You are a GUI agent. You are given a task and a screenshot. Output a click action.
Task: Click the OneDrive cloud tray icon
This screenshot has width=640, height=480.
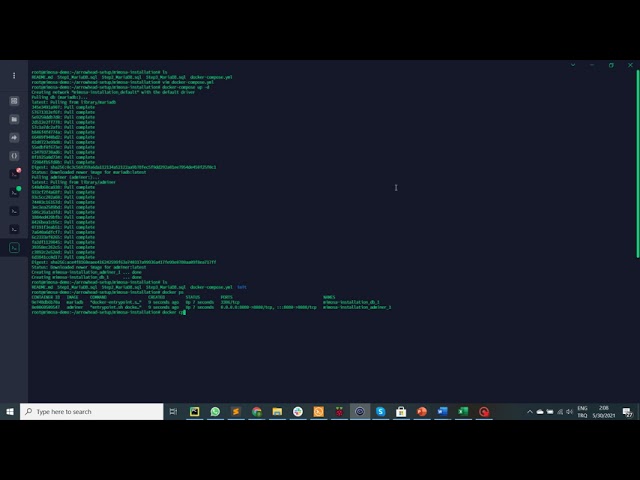[540, 411]
